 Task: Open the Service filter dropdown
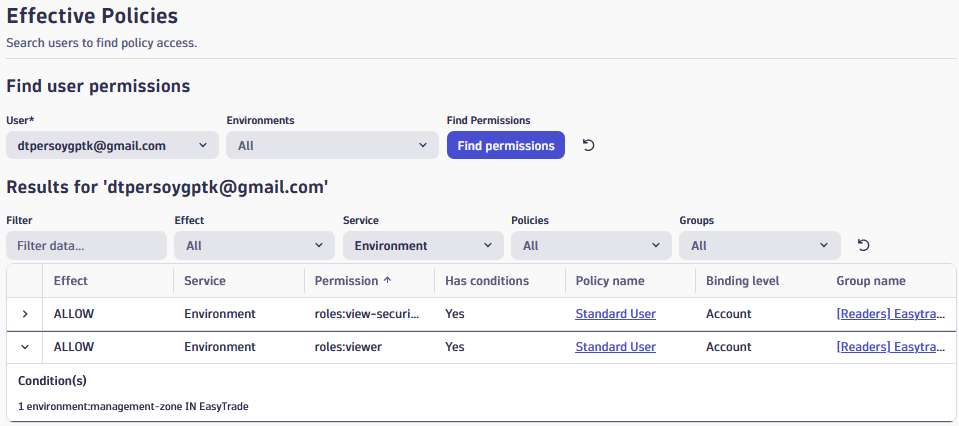click(422, 245)
